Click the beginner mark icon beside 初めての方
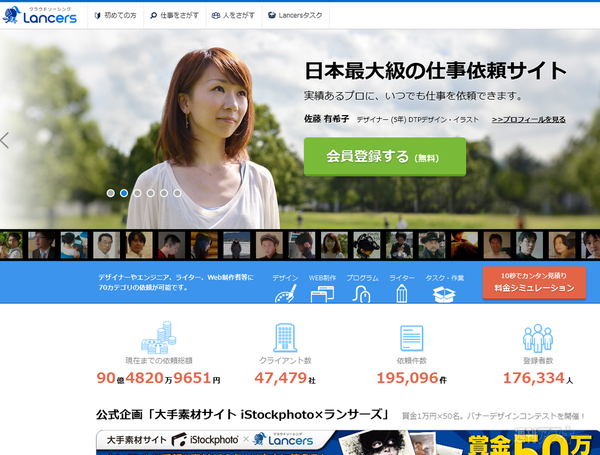This screenshot has width=600, height=455. (x=98, y=15)
